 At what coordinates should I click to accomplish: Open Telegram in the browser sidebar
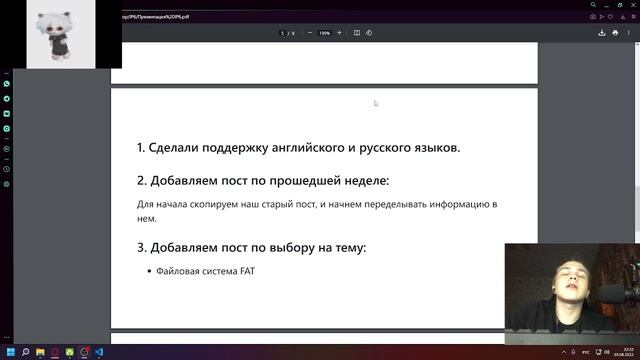coord(7,99)
